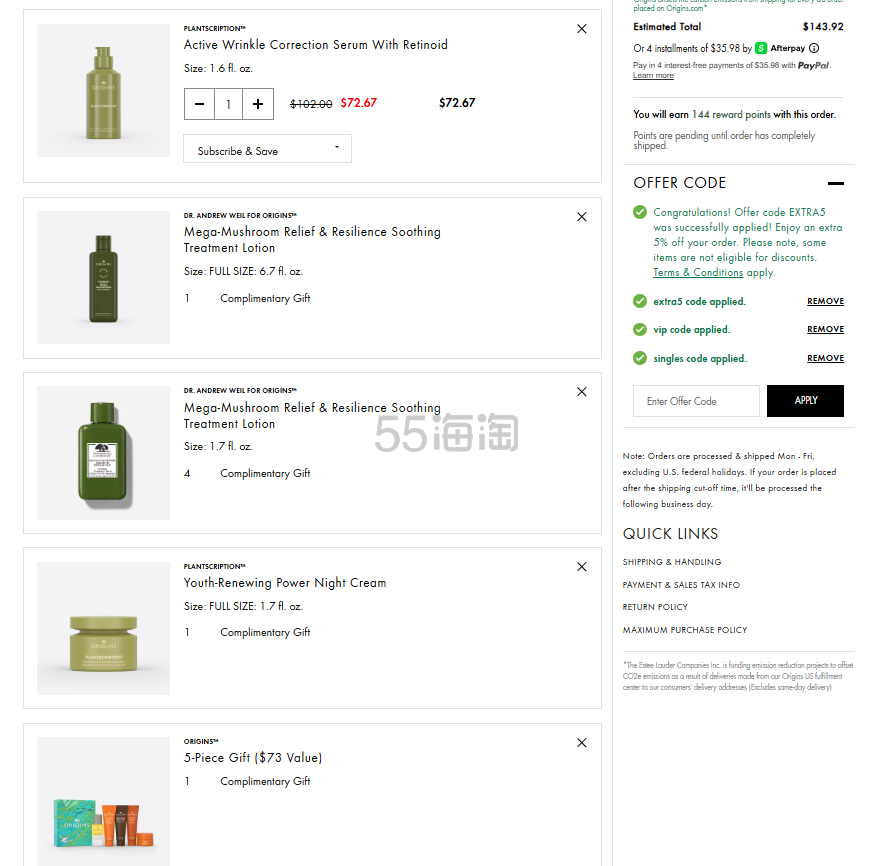The image size is (893, 866).
Task: Open Terms & Conditions link
Action: click(698, 273)
